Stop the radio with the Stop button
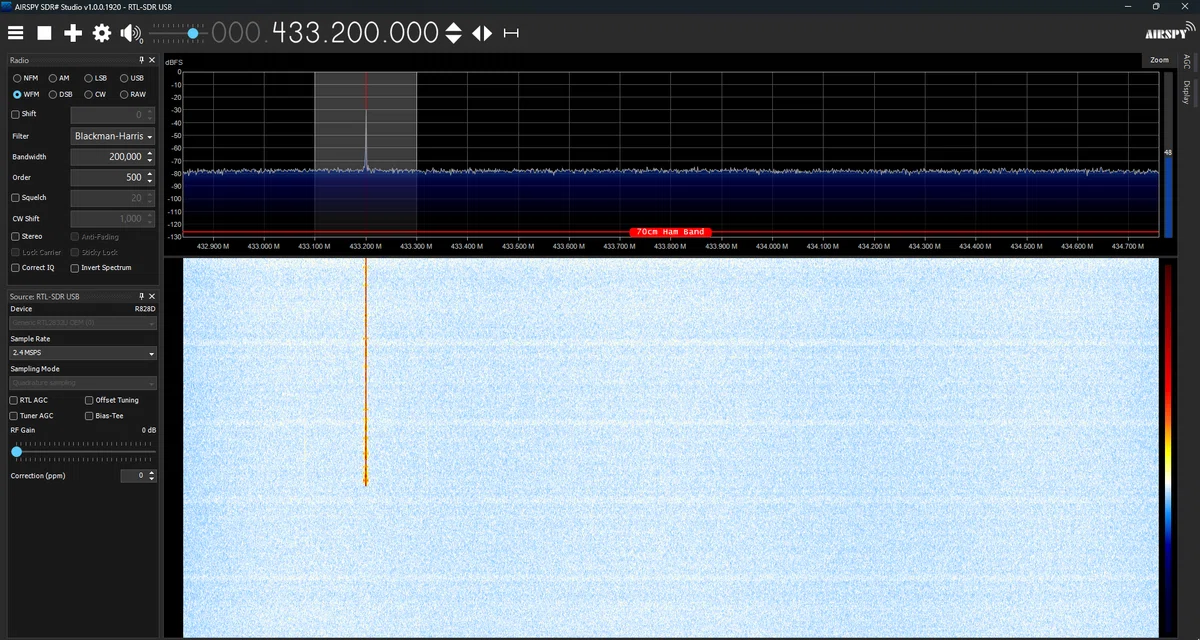Viewport: 1200px width, 640px height. click(x=44, y=33)
